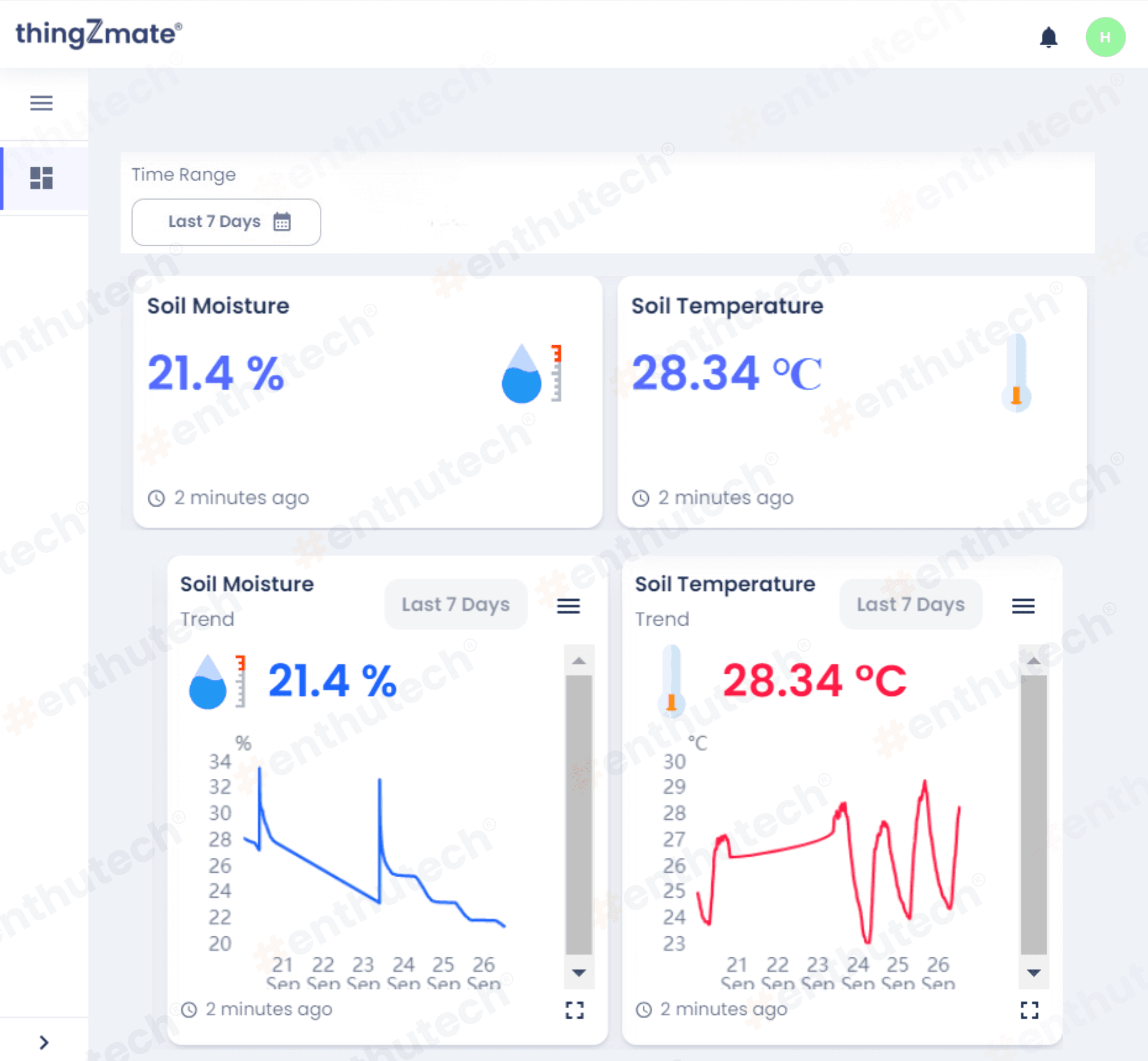This screenshot has width=1148, height=1061.
Task: Click the Soil Temperature Trend scrollbar thumb
Action: click(1033, 815)
